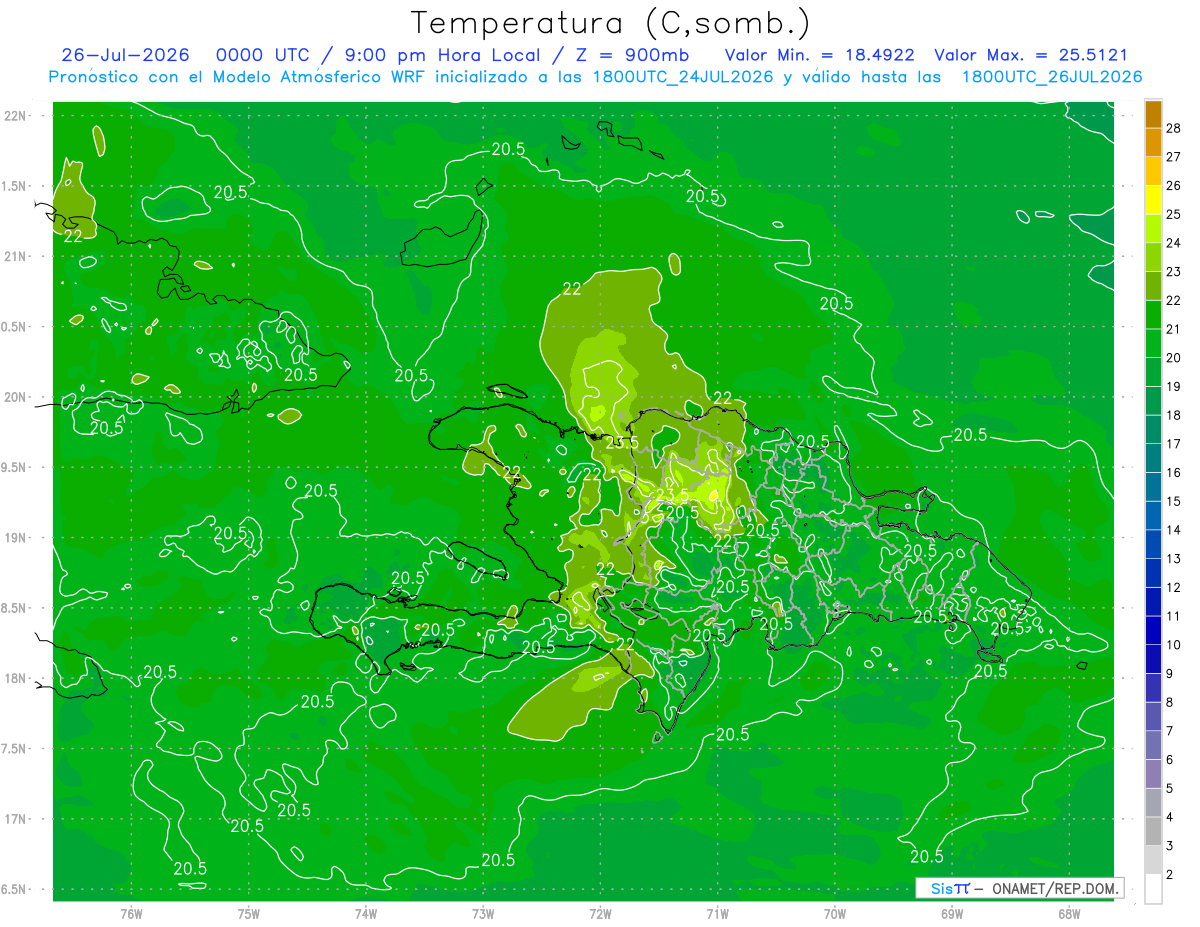
Task: Click legend value 17 on the color scale
Action: click(x=1173, y=444)
